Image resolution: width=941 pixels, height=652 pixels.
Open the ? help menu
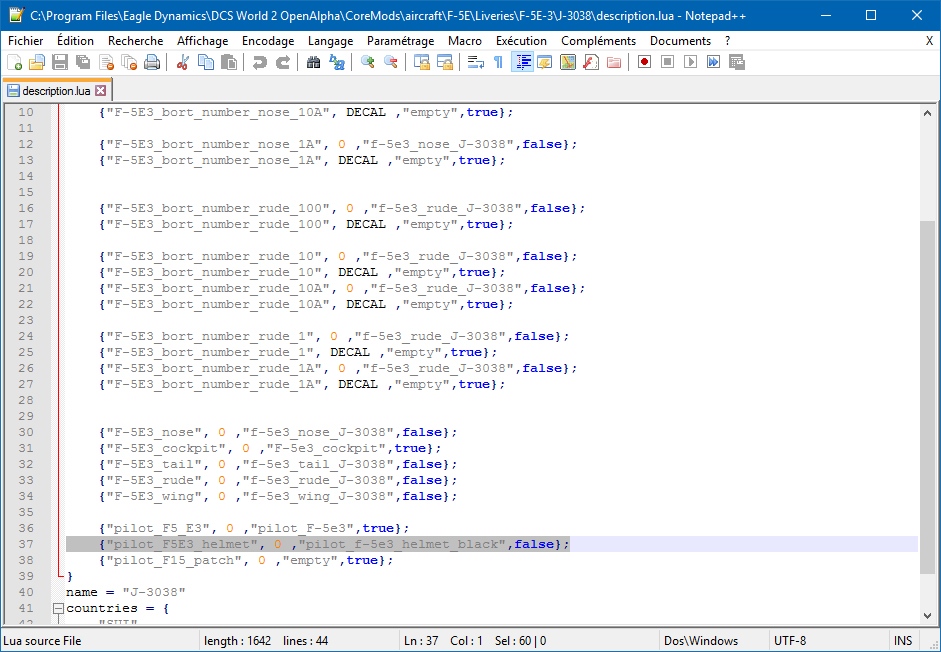click(727, 41)
